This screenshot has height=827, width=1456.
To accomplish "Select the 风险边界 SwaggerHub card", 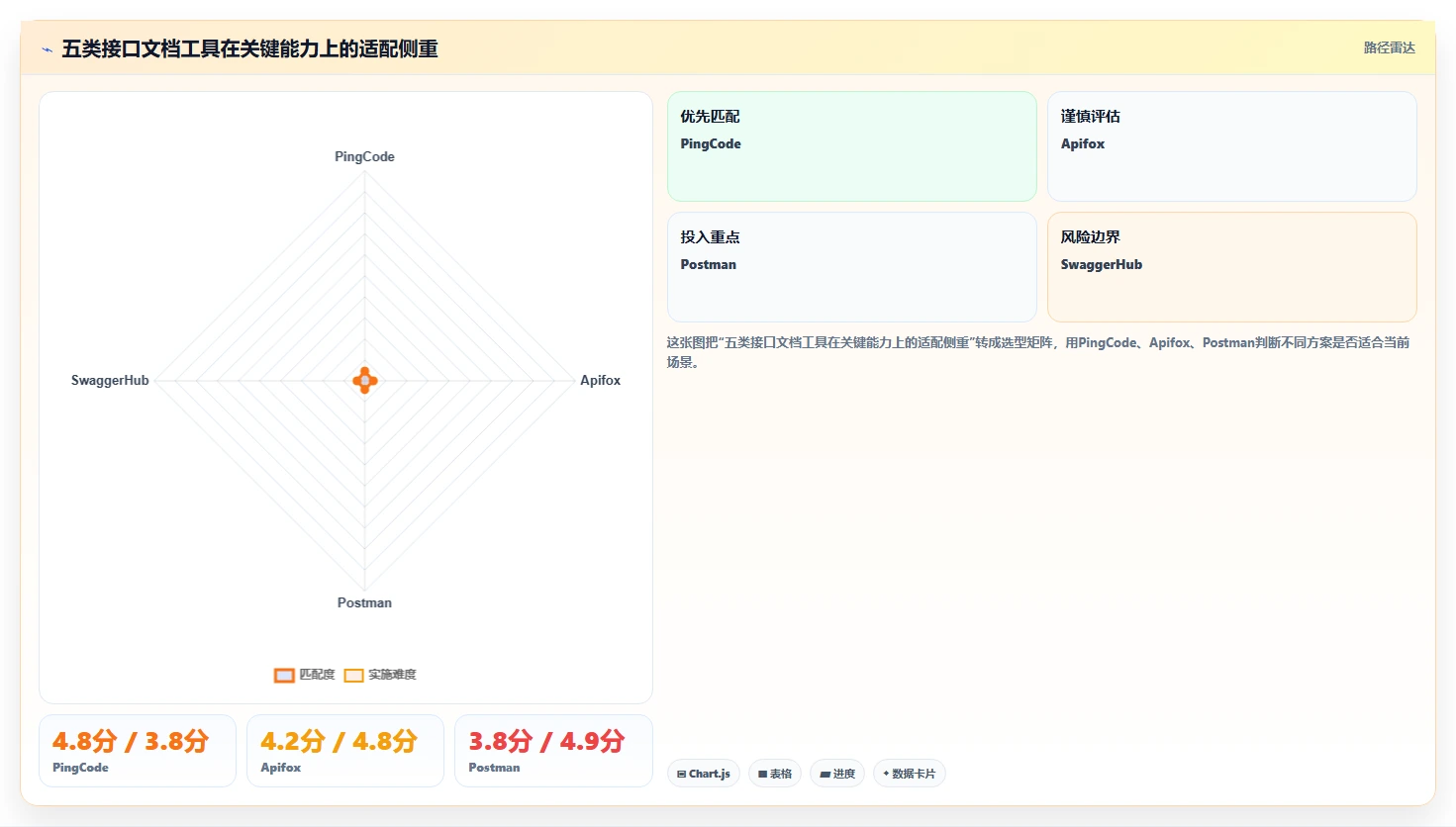I will (1232, 267).
